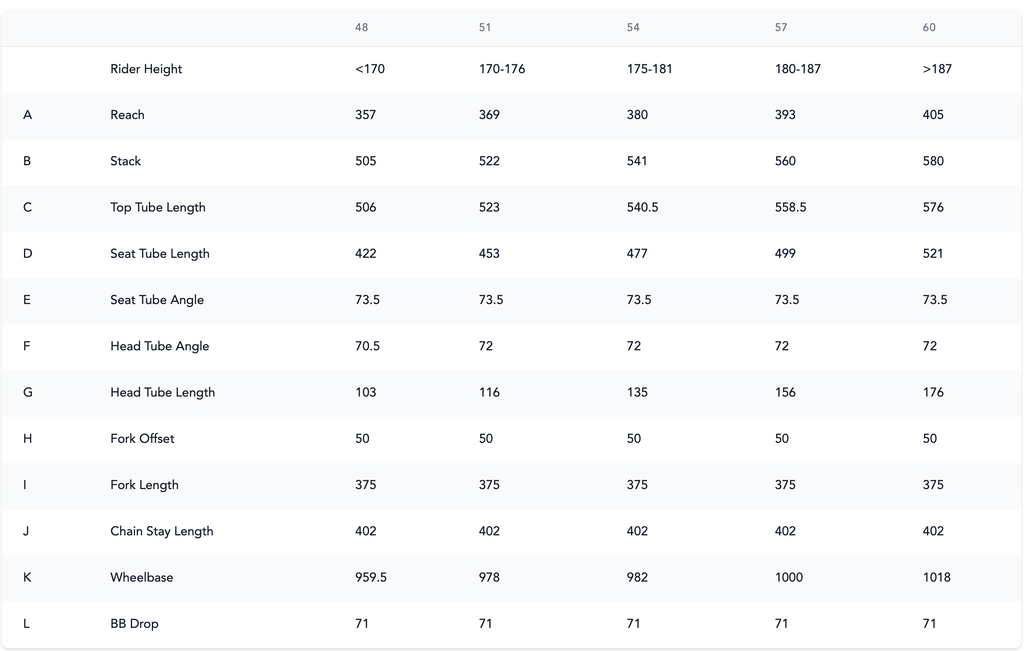Click the Rider Height row label

146,69
